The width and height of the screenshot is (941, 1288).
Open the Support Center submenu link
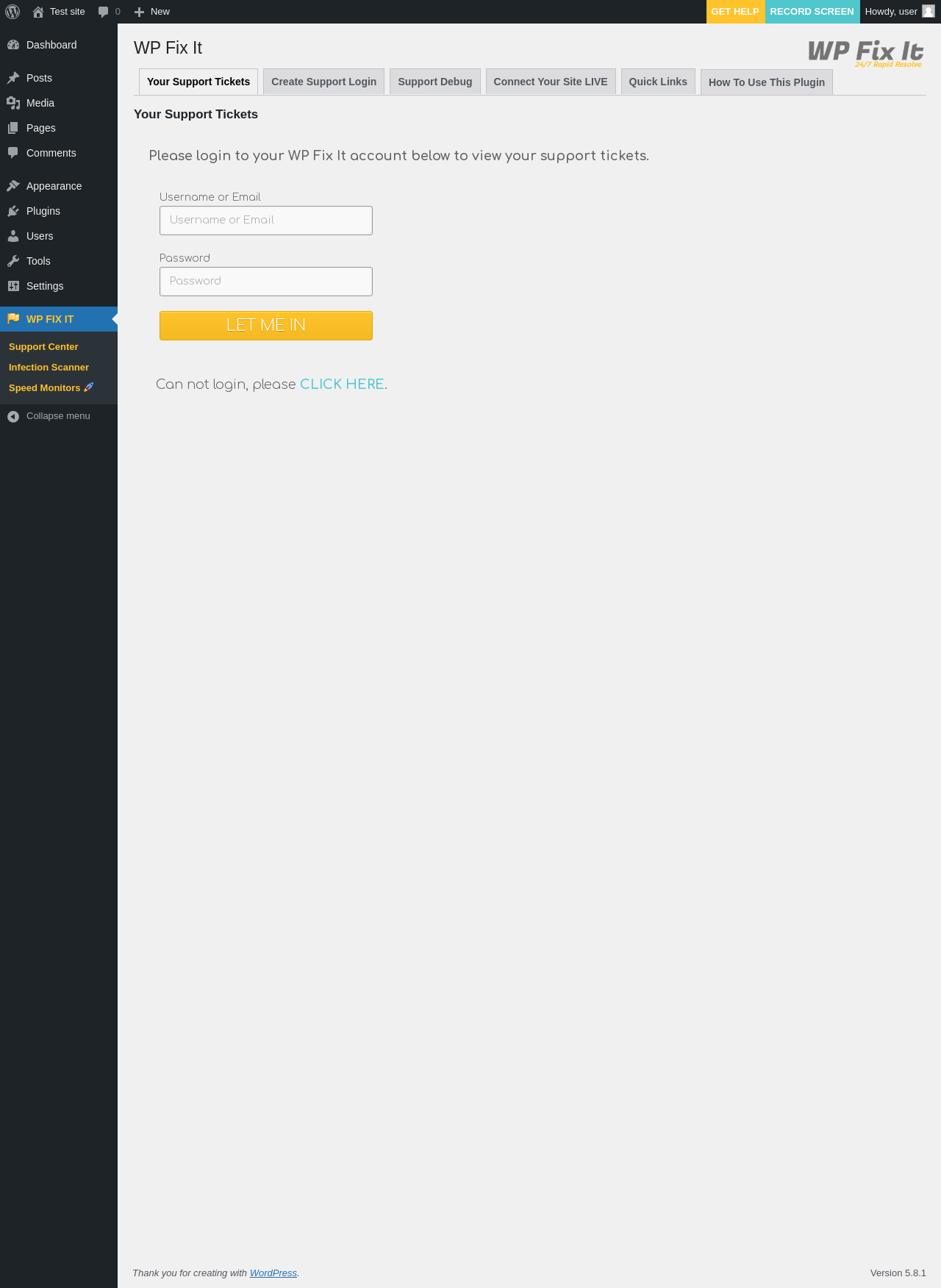pyautogui.click(x=43, y=347)
